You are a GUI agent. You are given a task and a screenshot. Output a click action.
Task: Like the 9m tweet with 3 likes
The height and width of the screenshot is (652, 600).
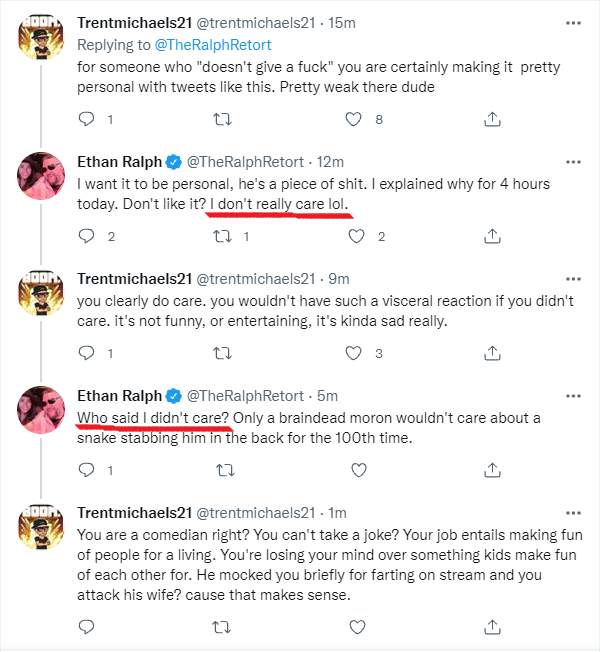coord(353,353)
